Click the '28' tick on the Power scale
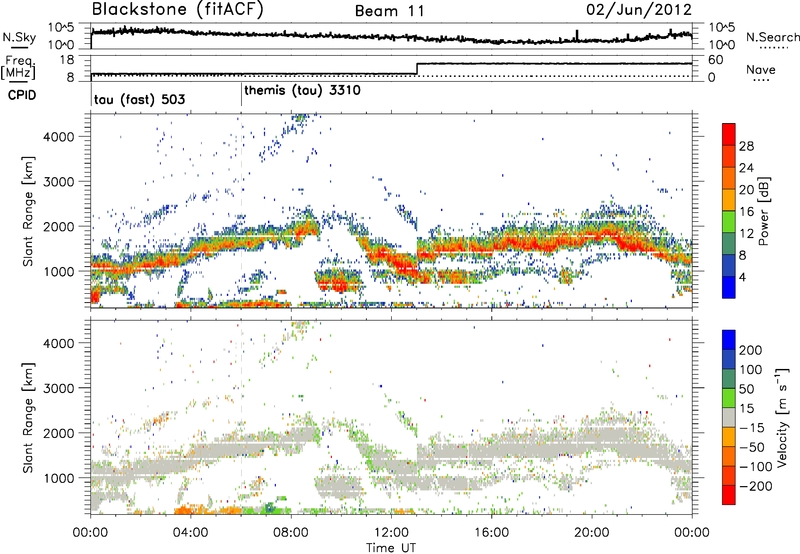 click(x=746, y=146)
